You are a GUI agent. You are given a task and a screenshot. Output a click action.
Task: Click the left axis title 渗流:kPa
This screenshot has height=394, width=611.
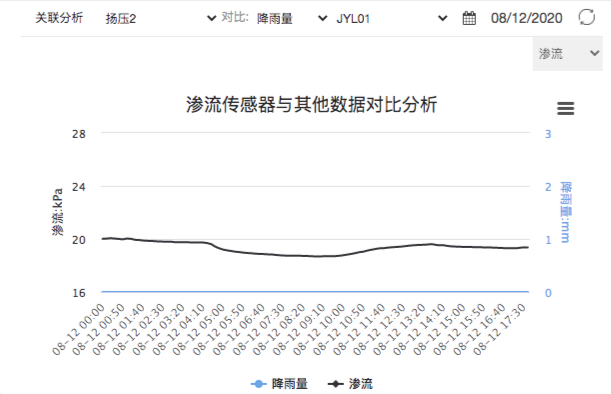pyautogui.click(x=58, y=212)
